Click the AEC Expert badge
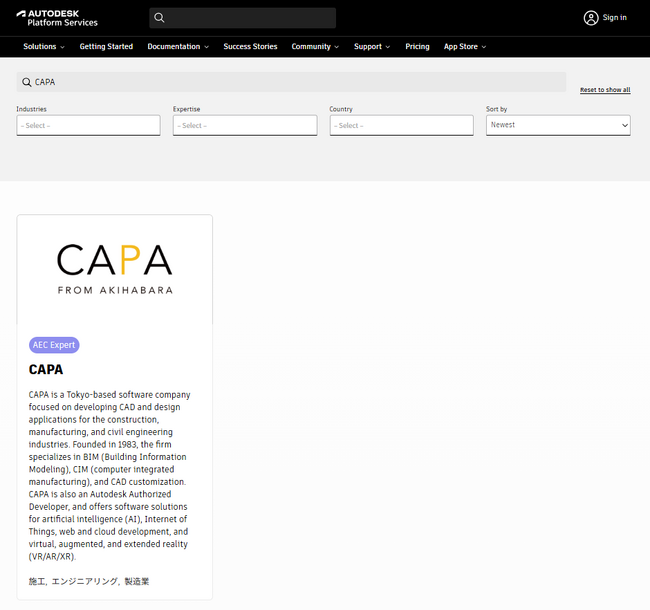The height and width of the screenshot is (610, 650). click(54, 345)
